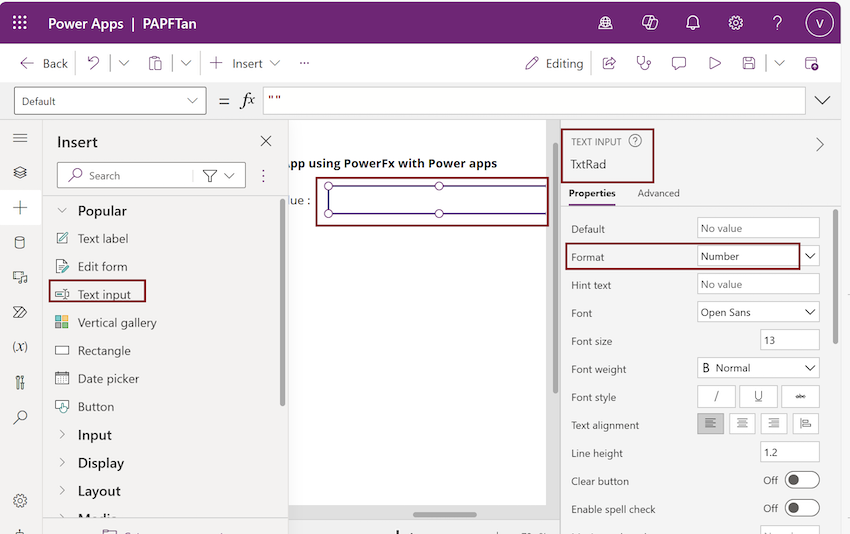The image size is (850, 534).
Task: Collapse the Popular category
Action: click(62, 210)
